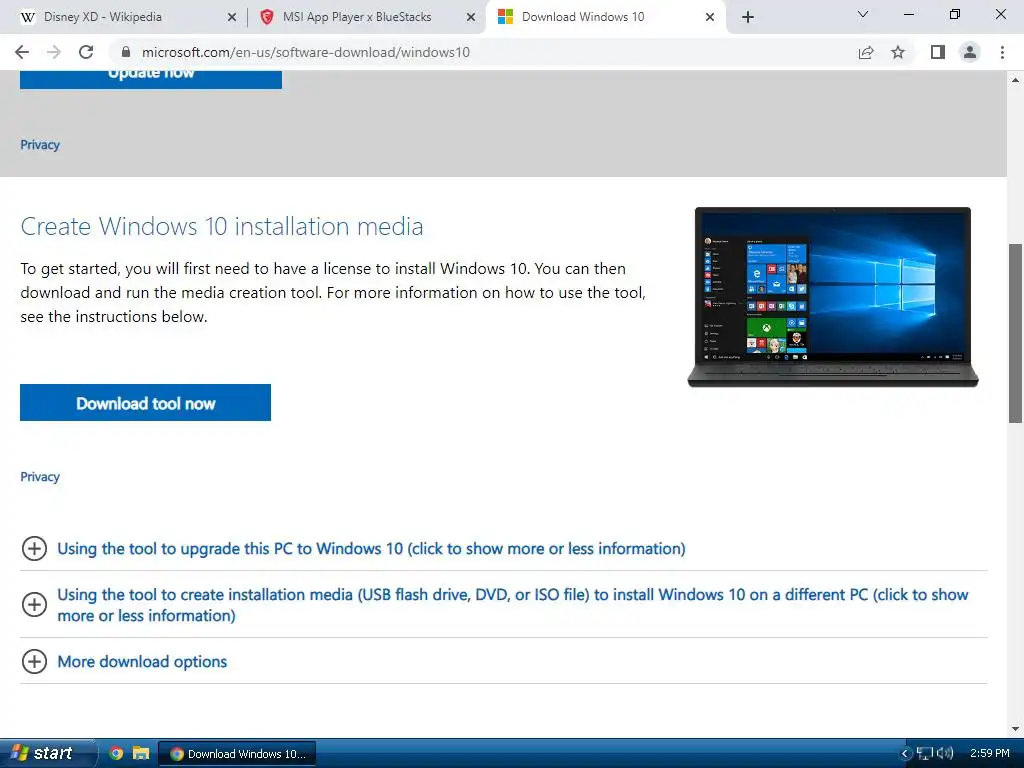1024x768 pixels.
Task: Open Chrome's three-dot menu
Action: tap(1002, 52)
